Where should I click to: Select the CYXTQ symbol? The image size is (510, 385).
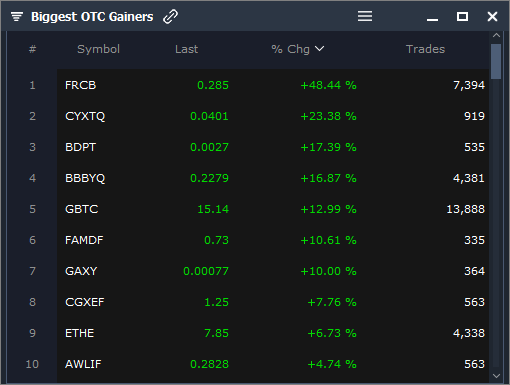point(85,116)
